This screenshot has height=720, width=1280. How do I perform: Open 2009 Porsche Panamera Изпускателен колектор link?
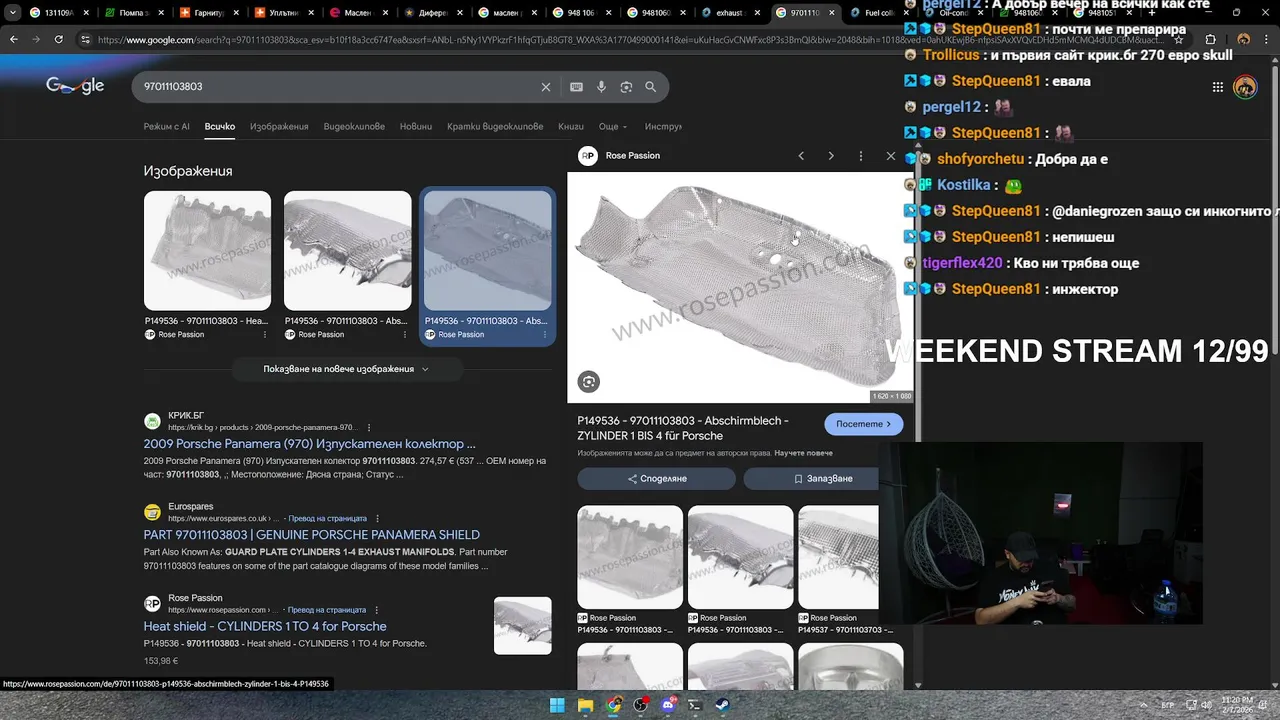[309, 444]
